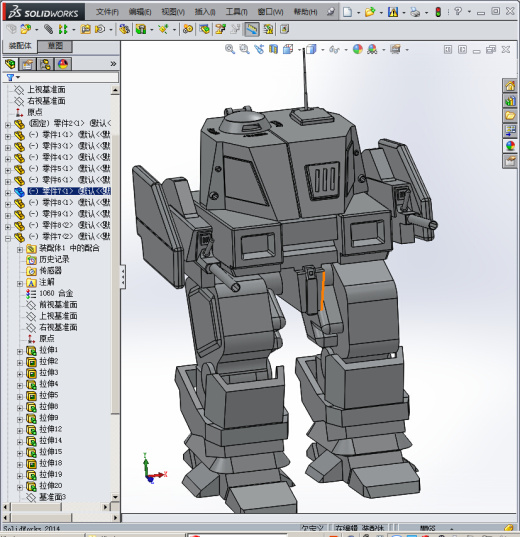Open the FeatureManager design tree tab
520x537 pixels.
tap(10, 64)
